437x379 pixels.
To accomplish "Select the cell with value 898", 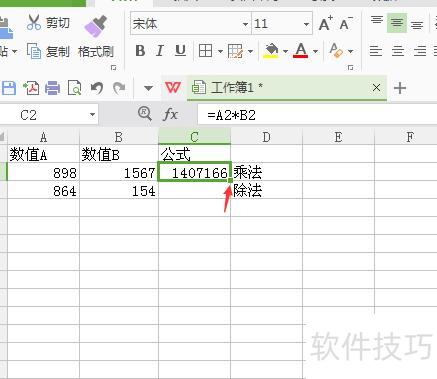I will (x=43, y=172).
